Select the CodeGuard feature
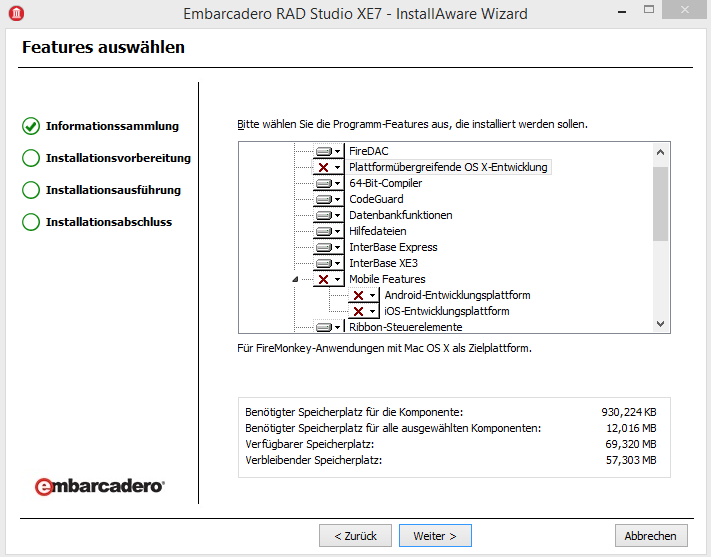Image resolution: width=711 pixels, height=557 pixels. click(376, 199)
